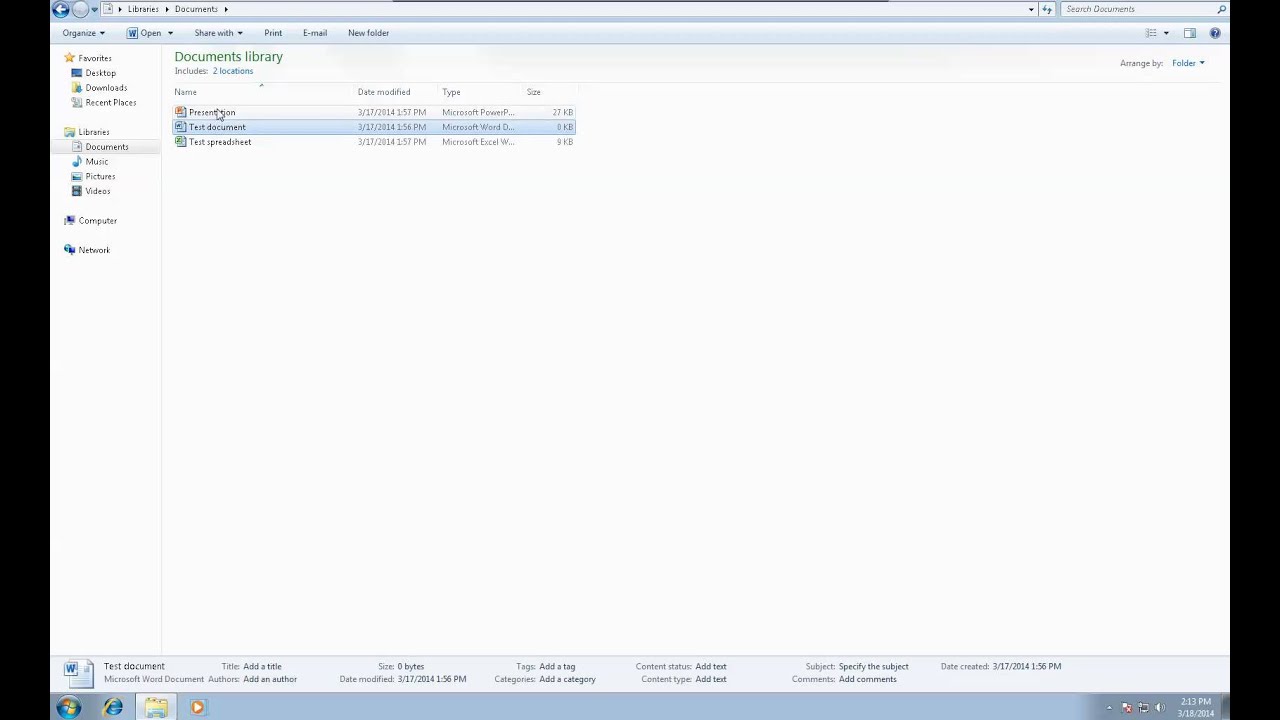This screenshot has height=720, width=1280.
Task: Select Libraries in the navigation pane
Action: tap(94, 132)
